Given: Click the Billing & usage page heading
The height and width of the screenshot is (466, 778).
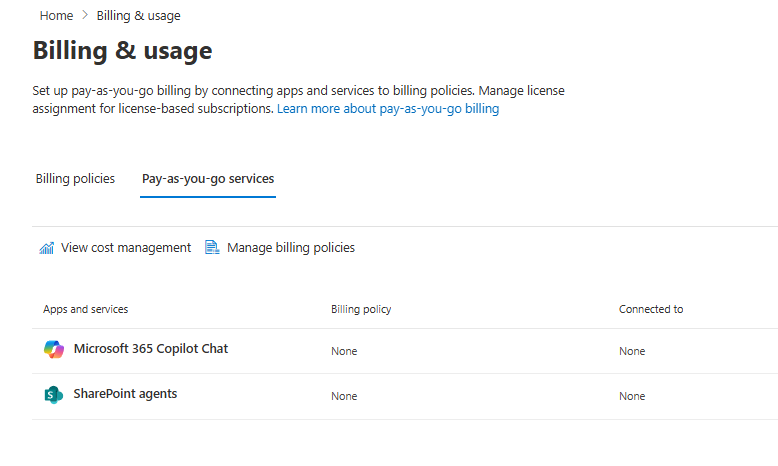Looking at the screenshot, I should click(x=123, y=51).
